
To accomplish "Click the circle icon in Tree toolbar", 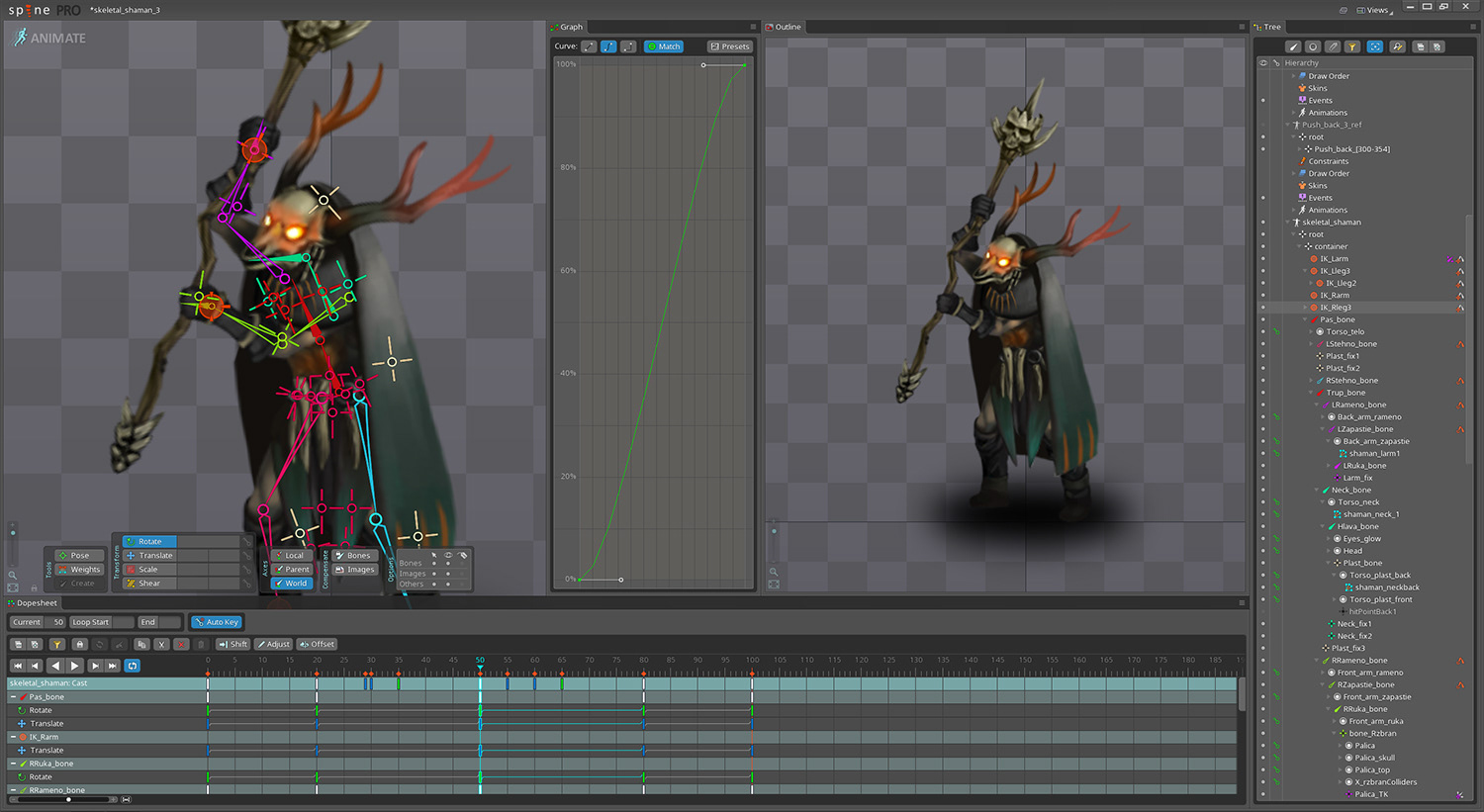I will [x=1313, y=46].
